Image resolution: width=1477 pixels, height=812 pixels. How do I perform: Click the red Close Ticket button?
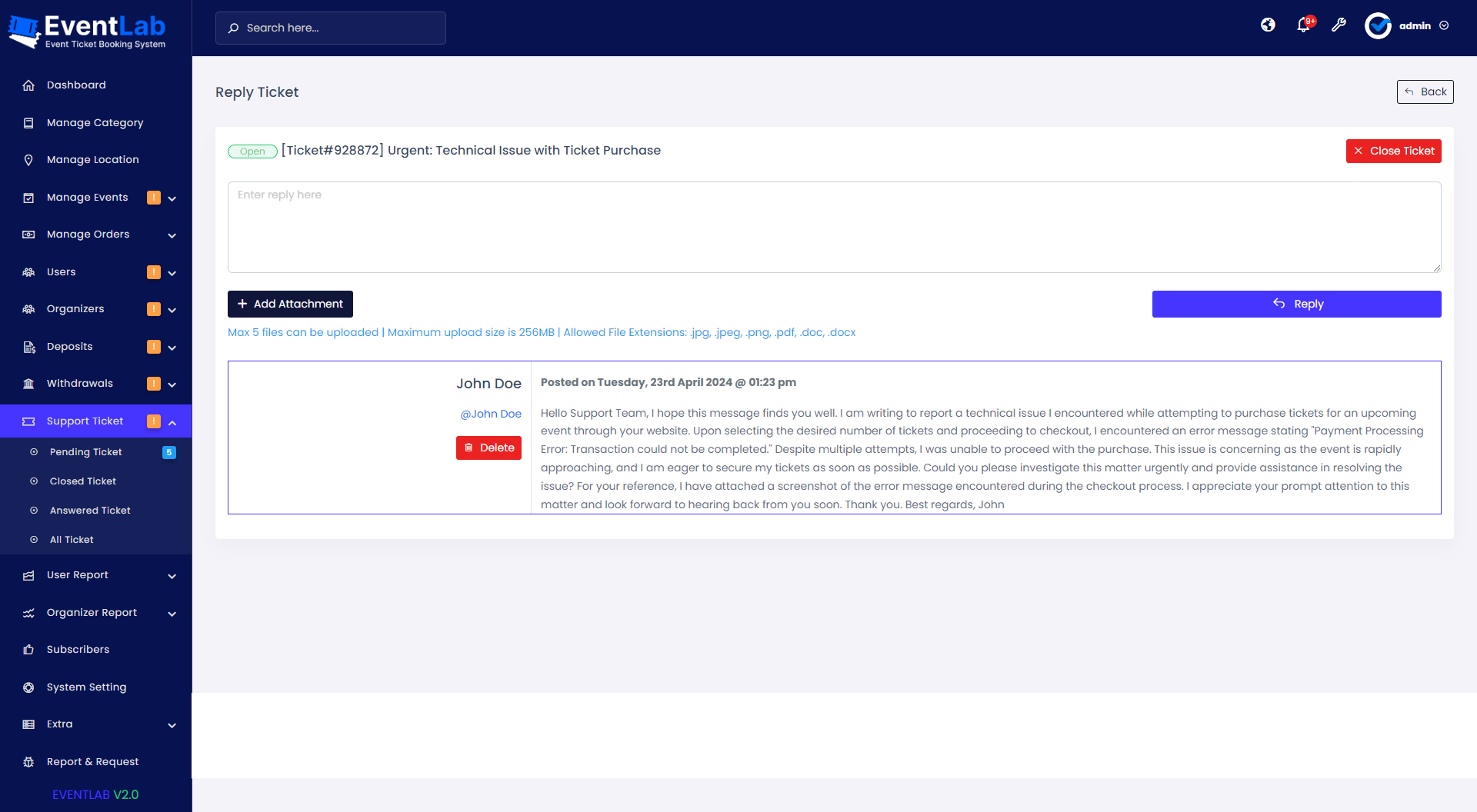point(1393,151)
